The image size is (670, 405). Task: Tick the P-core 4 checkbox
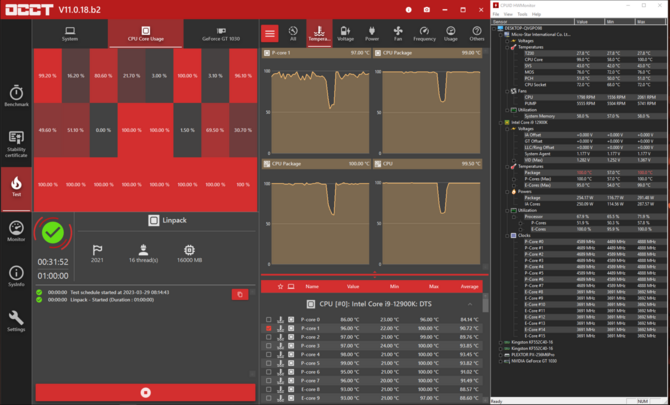268,355
